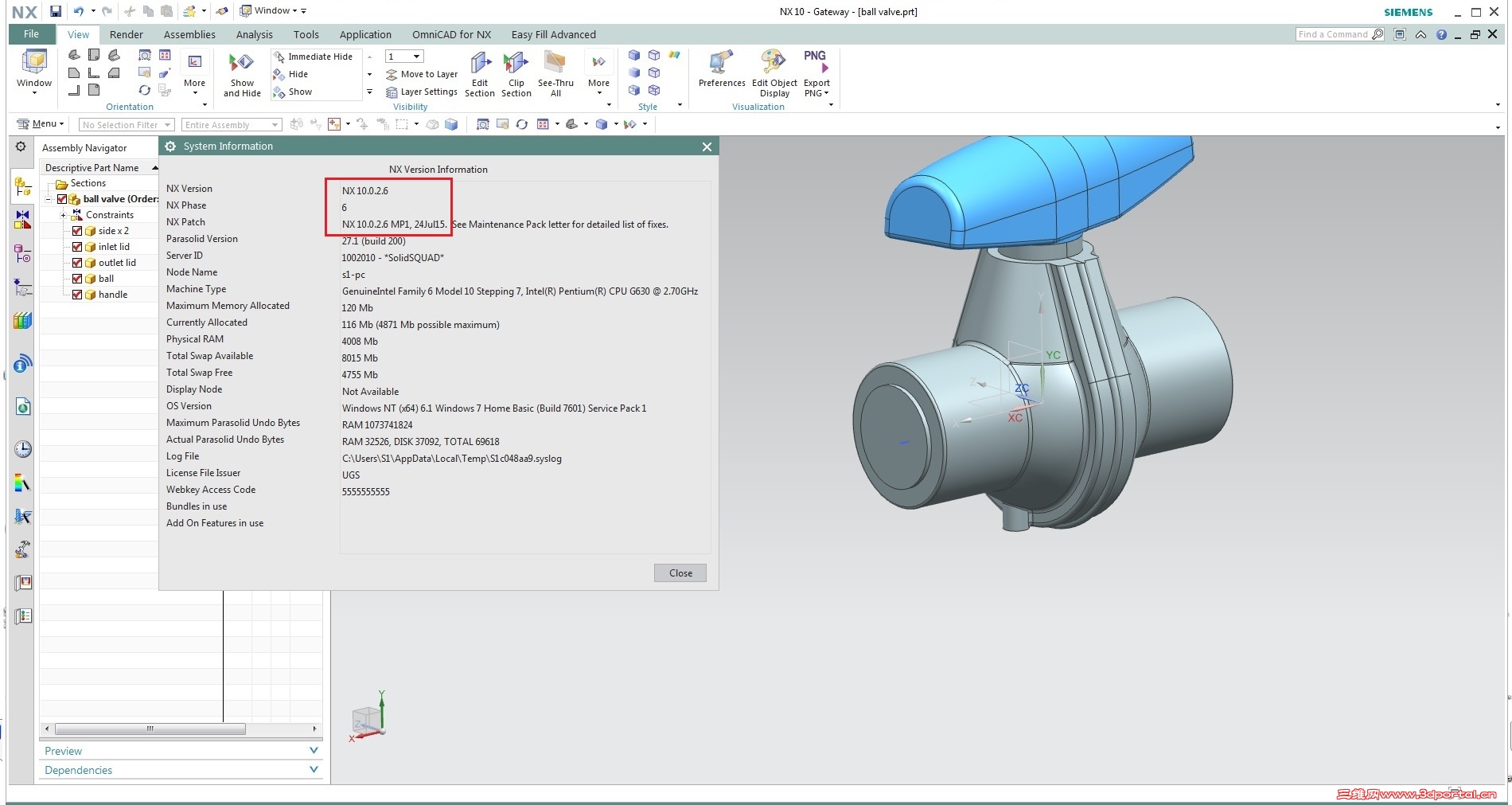Viewport: 1512px width, 805px height.
Task: Switch to the Render tab
Action: click(x=127, y=34)
